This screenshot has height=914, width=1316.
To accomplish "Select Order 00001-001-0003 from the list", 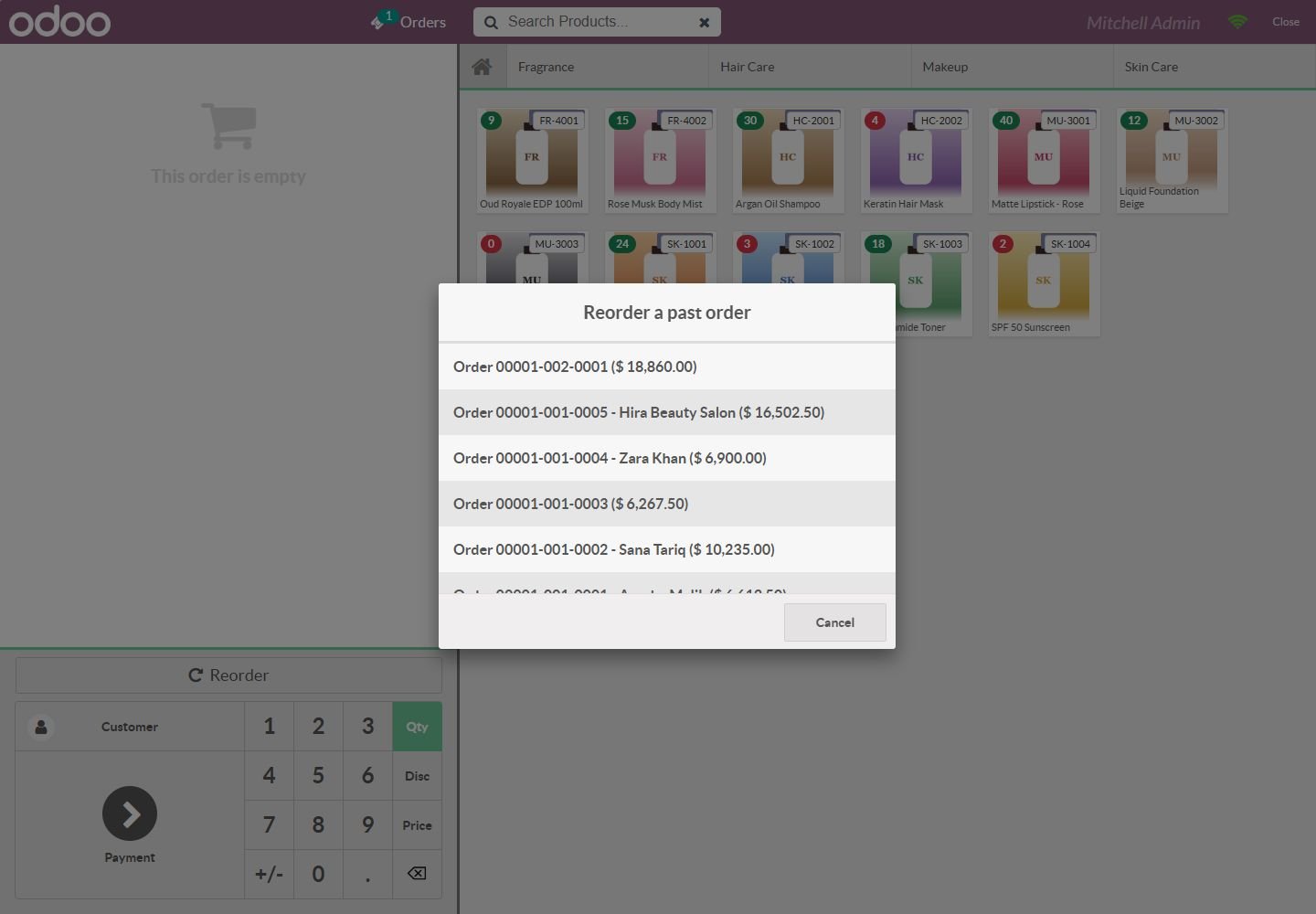I will 667,504.
